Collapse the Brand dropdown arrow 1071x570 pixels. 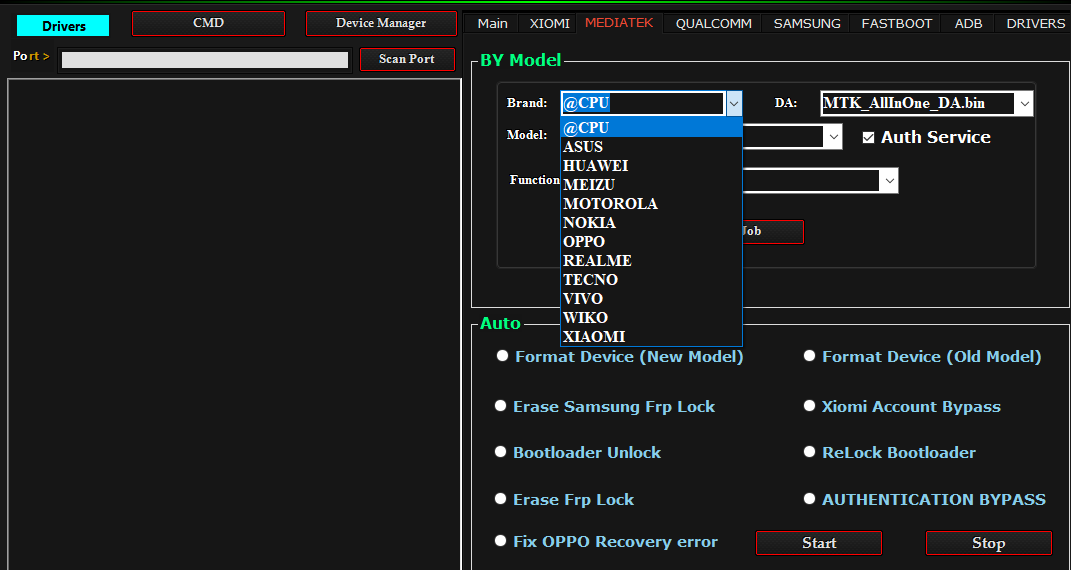pyautogui.click(x=734, y=103)
